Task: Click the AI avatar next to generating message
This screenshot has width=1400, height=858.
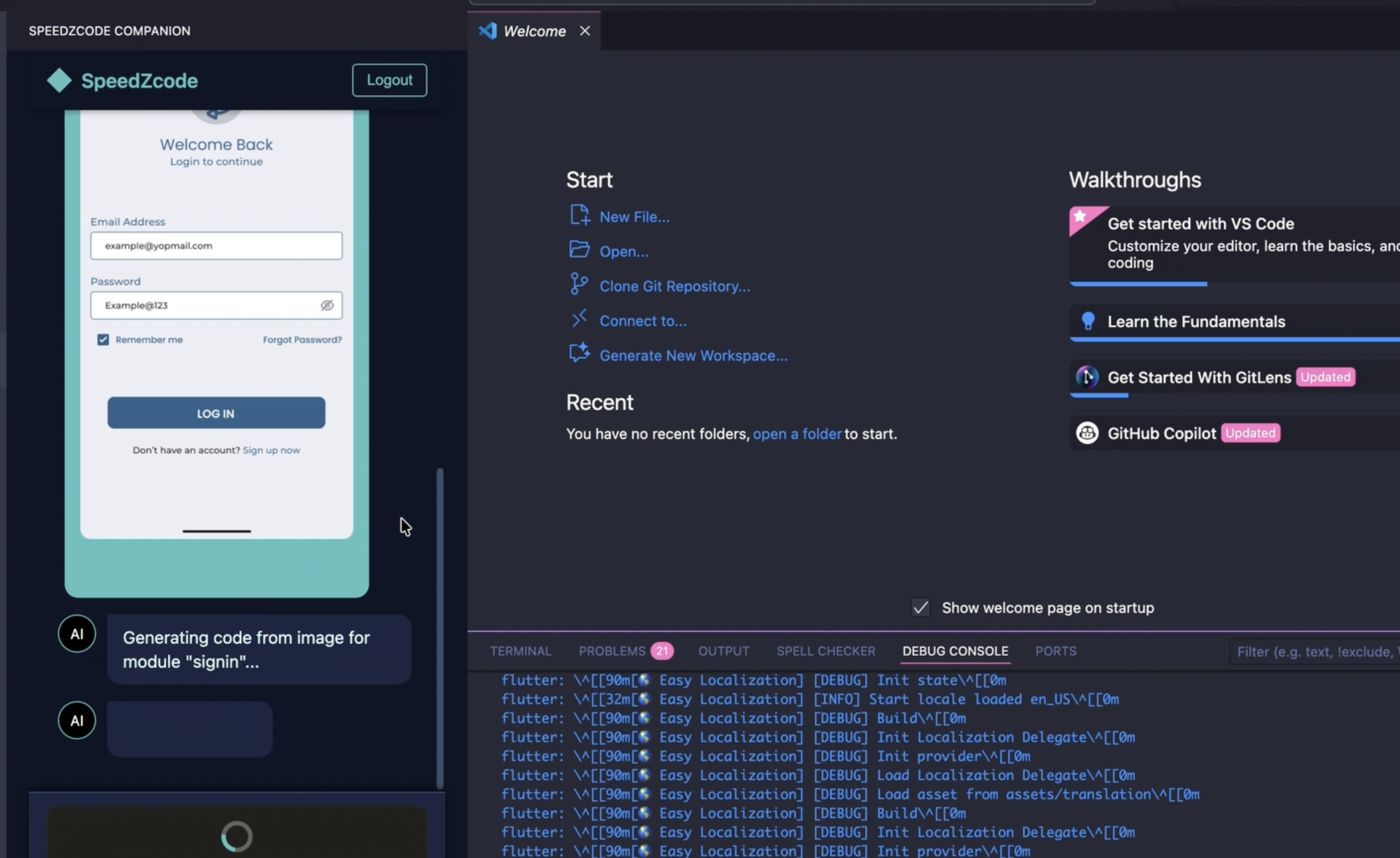Action: click(77, 632)
